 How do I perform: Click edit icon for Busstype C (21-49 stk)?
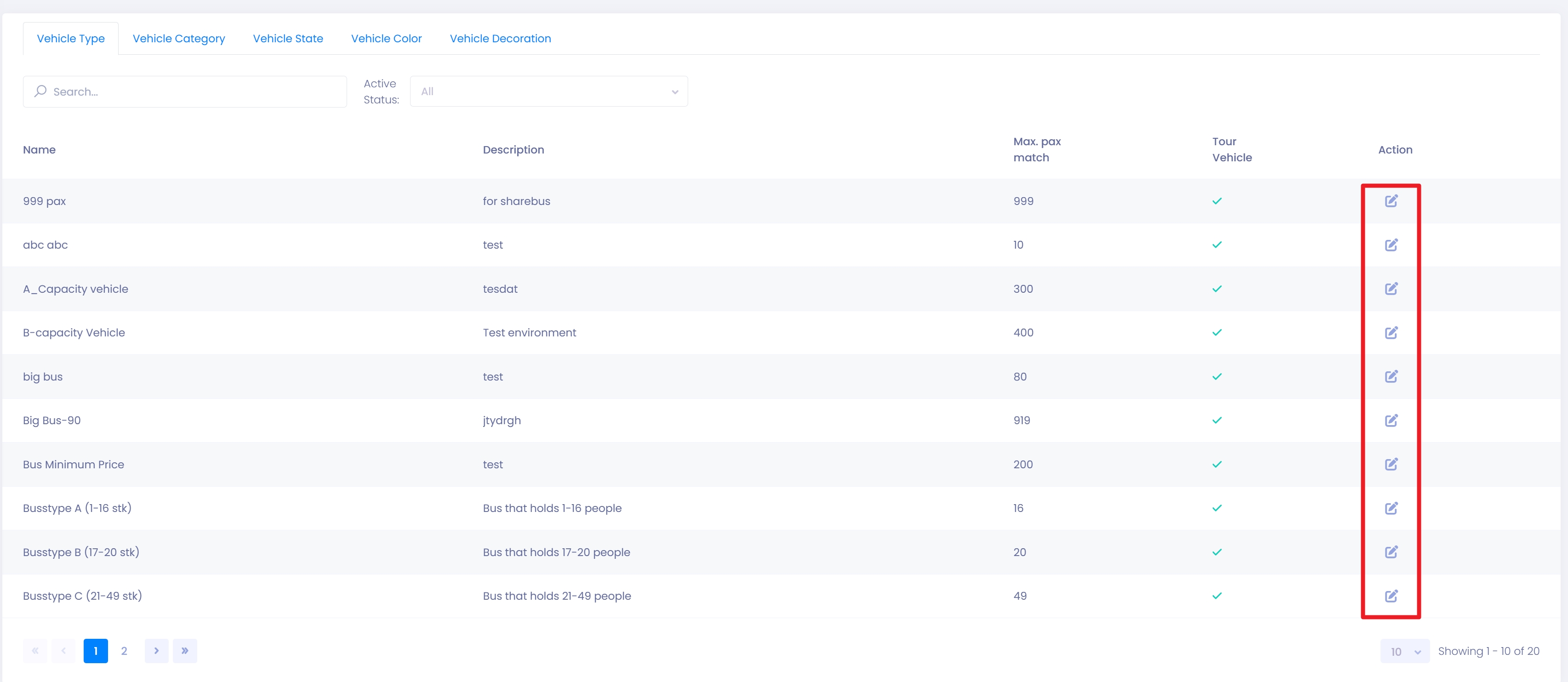pos(1391,596)
